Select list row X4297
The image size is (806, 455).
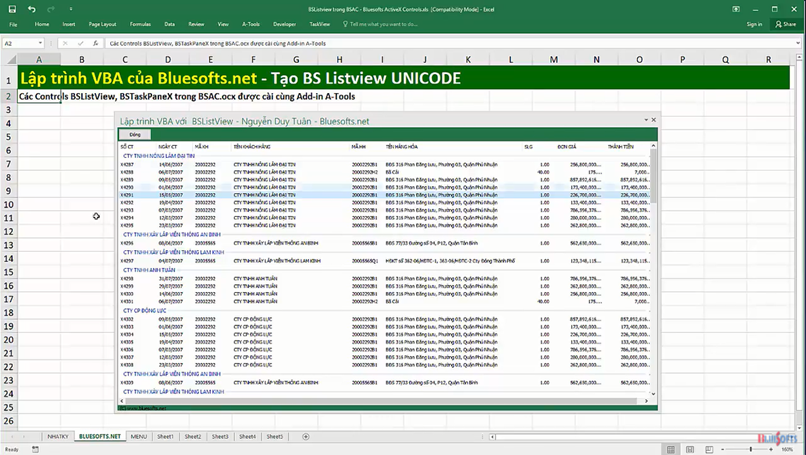pos(384,261)
